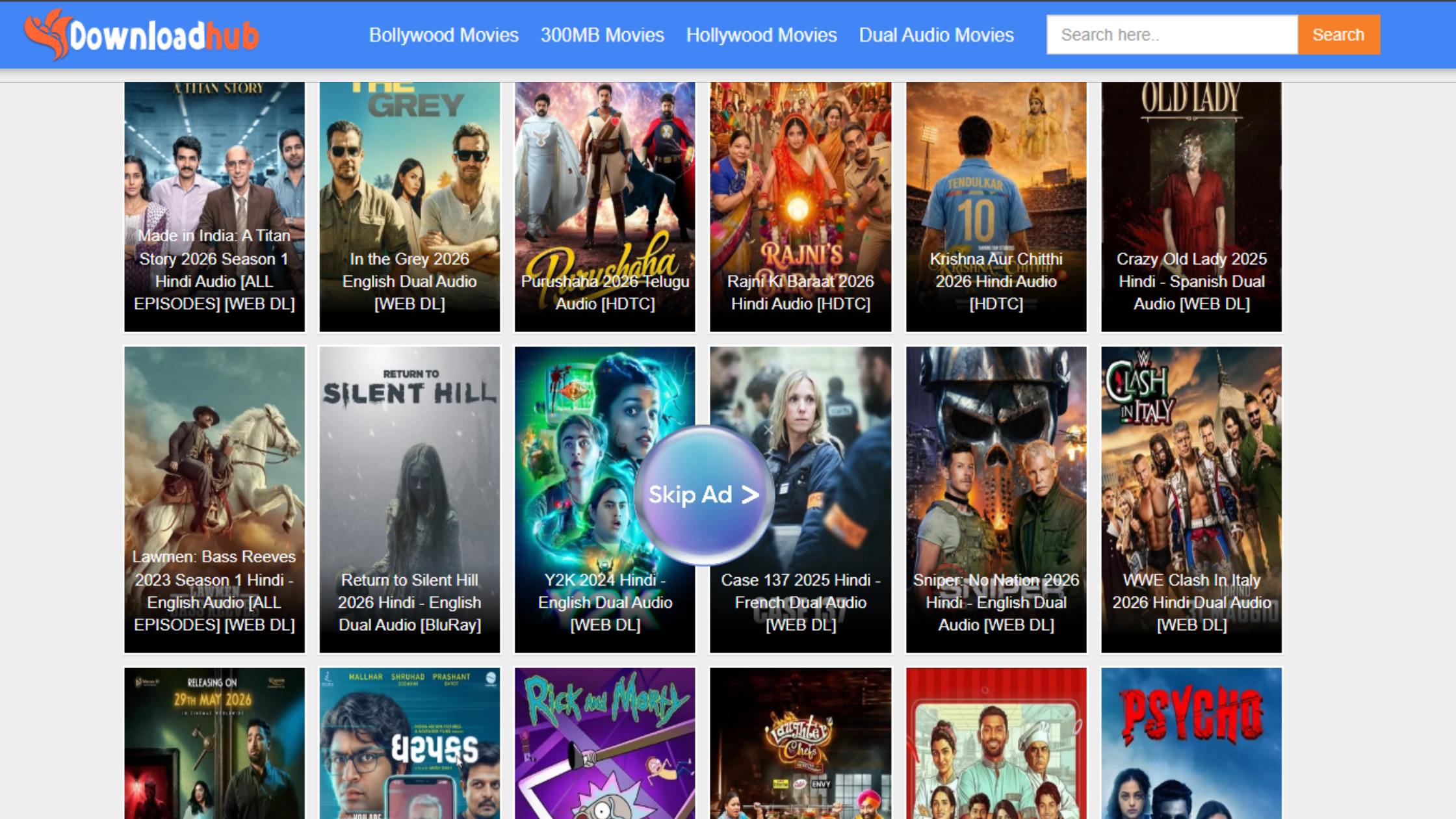
Task: Open Crazy Old Lady 2025 poster
Action: tap(1191, 207)
